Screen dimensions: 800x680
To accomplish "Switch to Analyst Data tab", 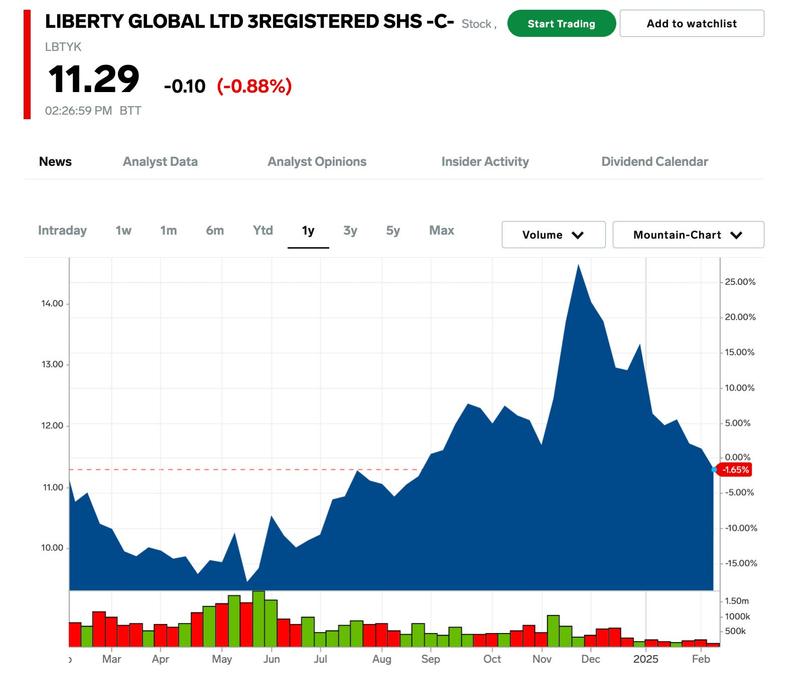I will (x=160, y=161).
